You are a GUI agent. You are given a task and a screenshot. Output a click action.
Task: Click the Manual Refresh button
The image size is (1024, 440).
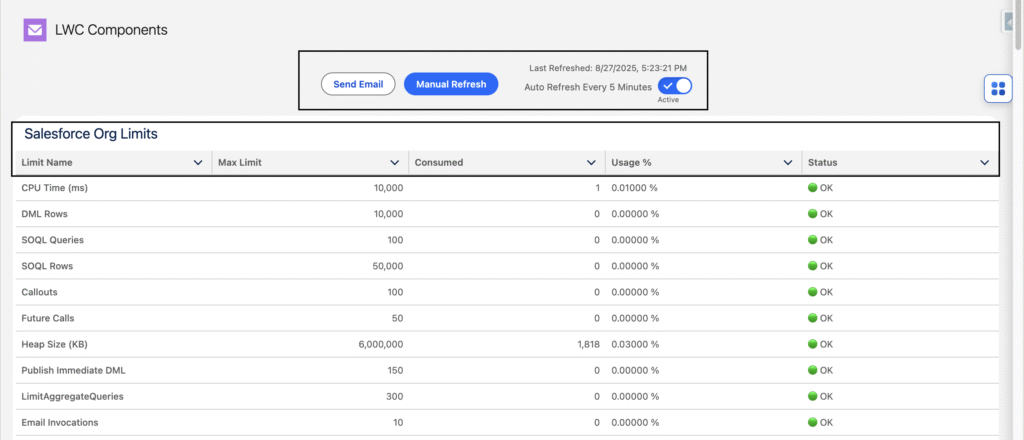451,85
